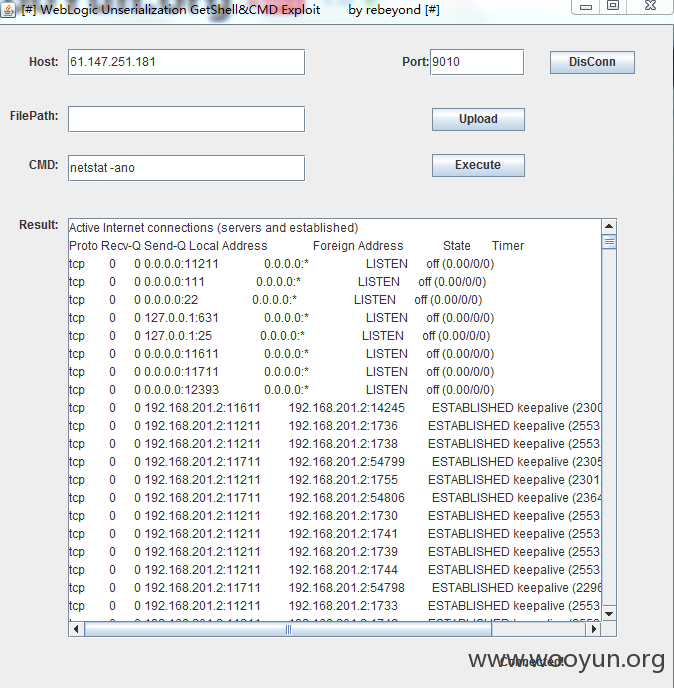Click the Java icon in title bar
674x688 pixels.
tap(8, 9)
